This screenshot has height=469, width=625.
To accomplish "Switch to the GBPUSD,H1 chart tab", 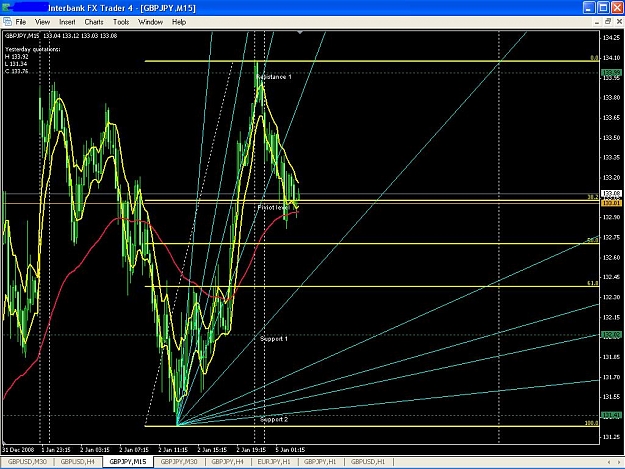I will (x=368, y=462).
